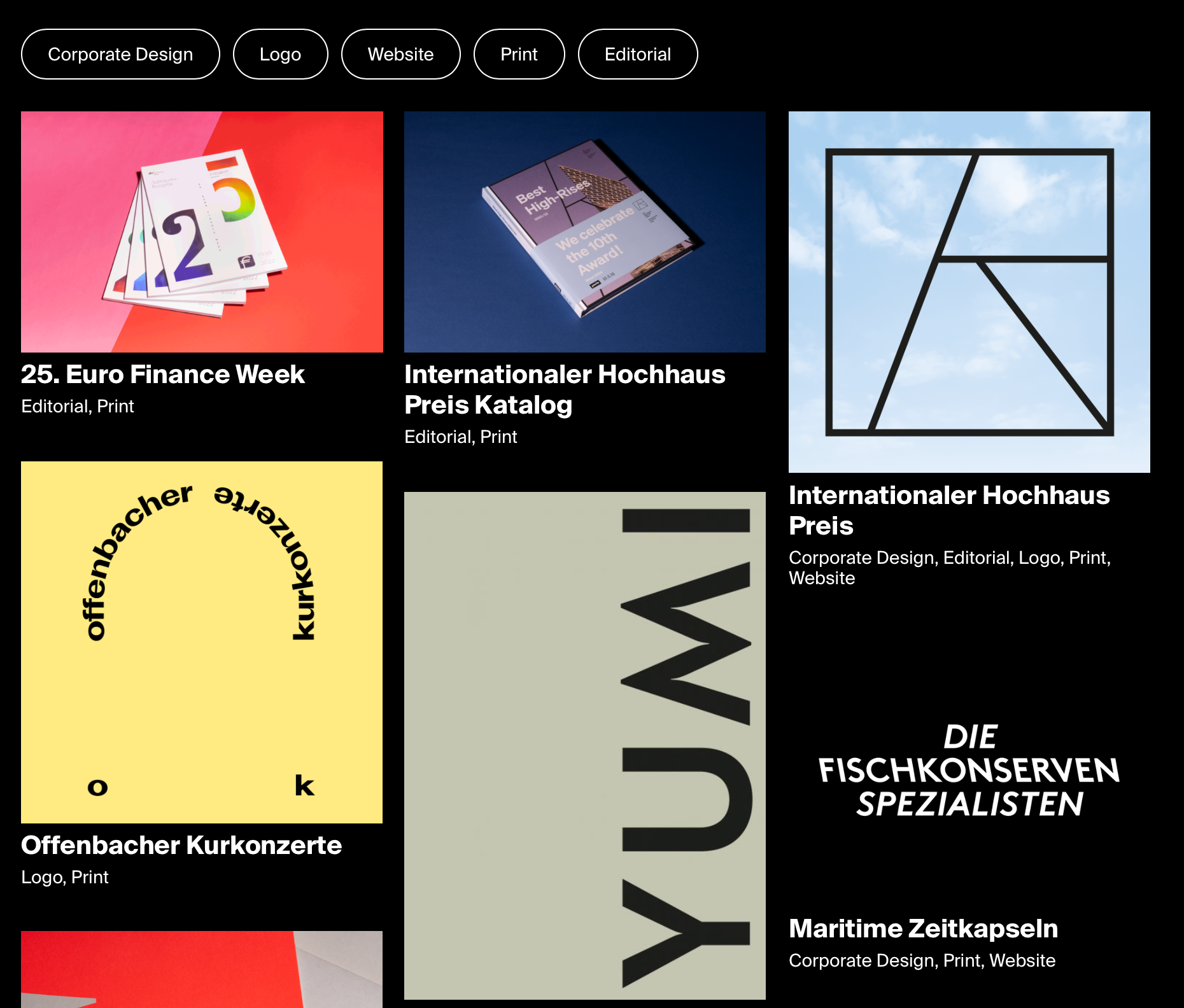View the Best High-Rises book image

pyautogui.click(x=585, y=232)
